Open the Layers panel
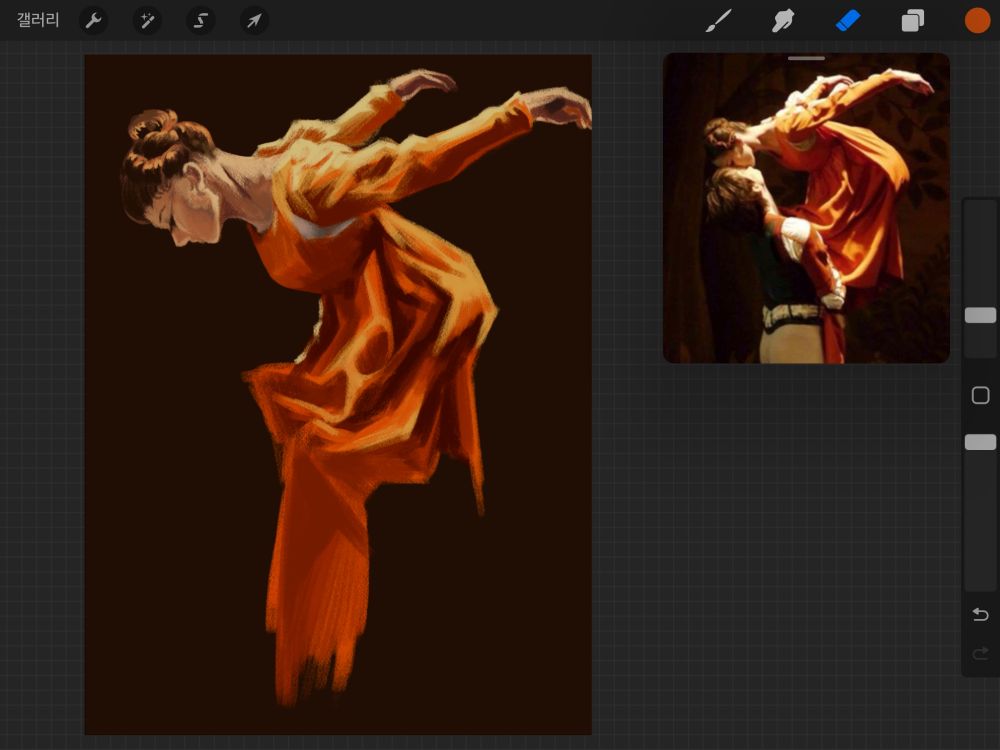The height and width of the screenshot is (750, 1000). pos(913,20)
